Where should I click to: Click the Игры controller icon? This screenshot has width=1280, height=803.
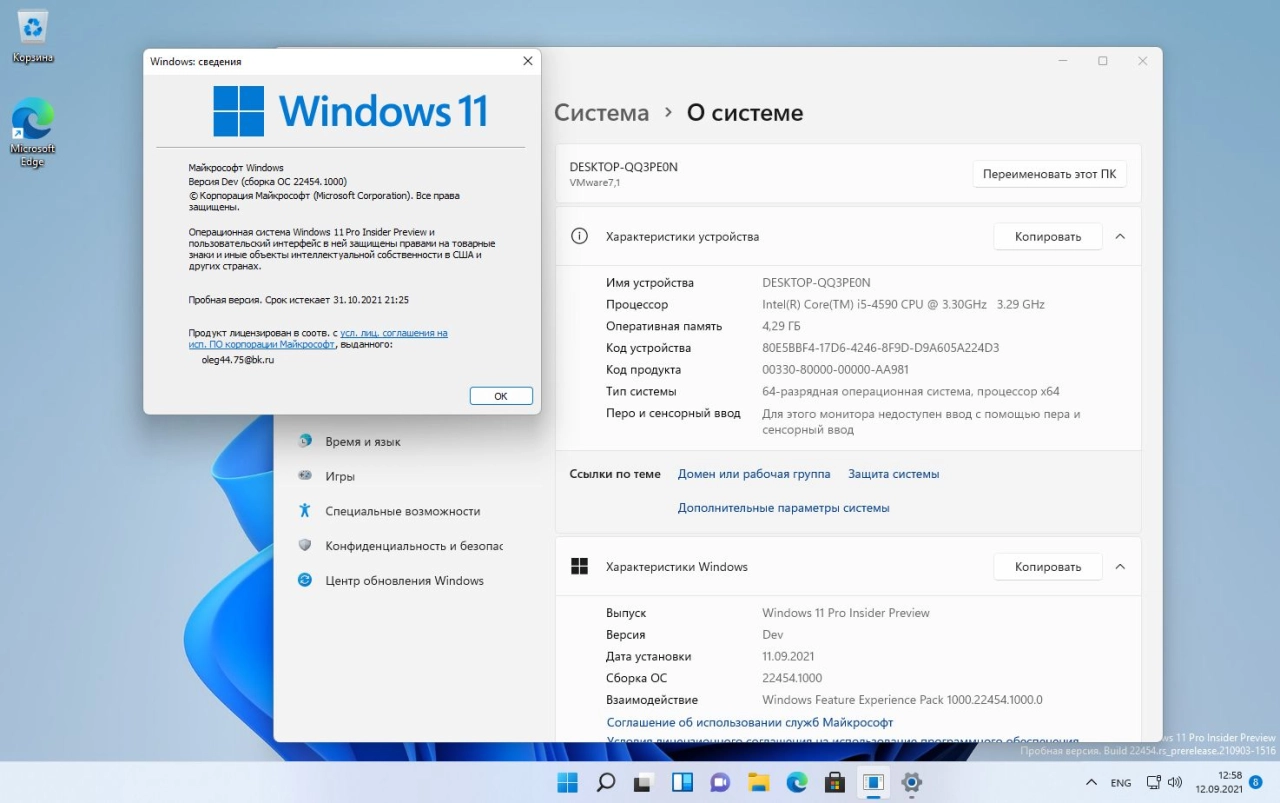305,476
